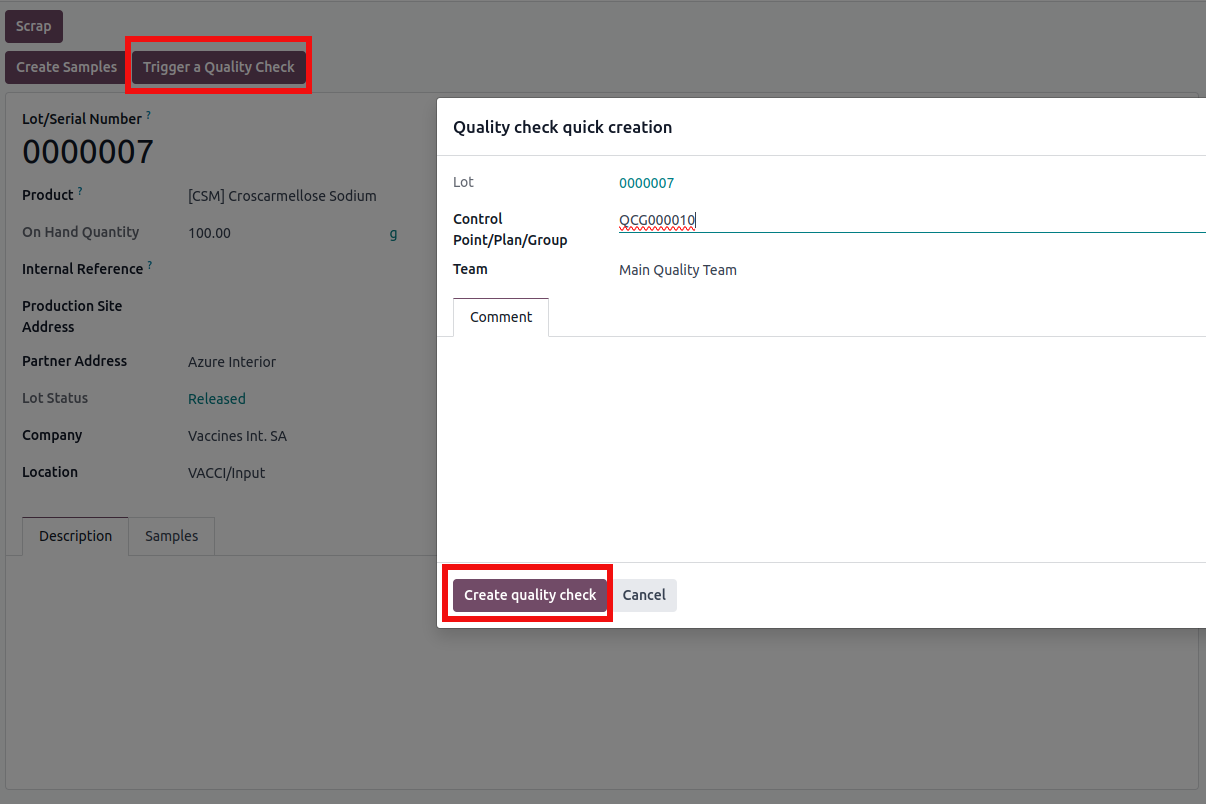Click Trigger a Quality Check button
The width and height of the screenshot is (1206, 804).
pyautogui.click(x=218, y=67)
